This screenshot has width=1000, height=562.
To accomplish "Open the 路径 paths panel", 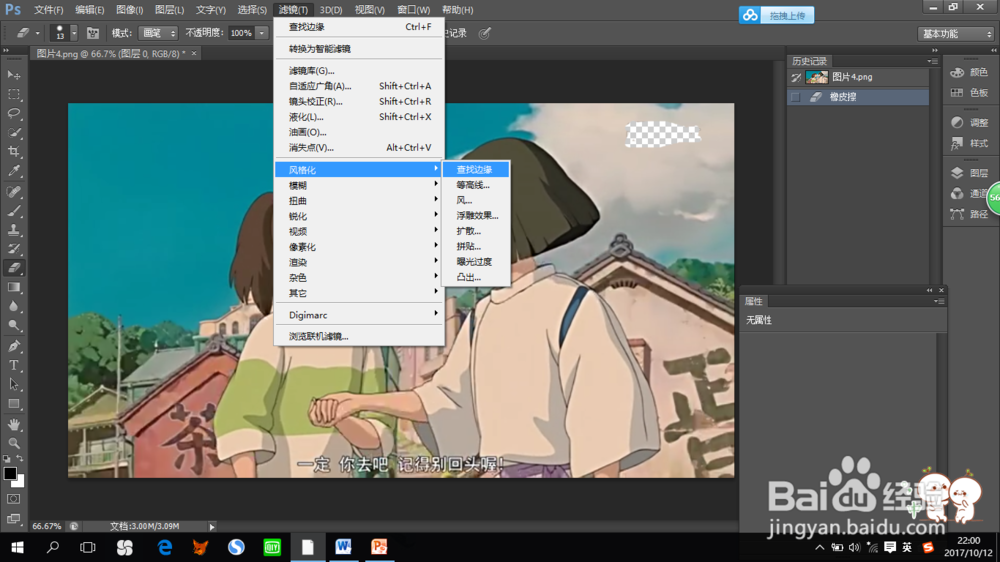I will (x=969, y=214).
